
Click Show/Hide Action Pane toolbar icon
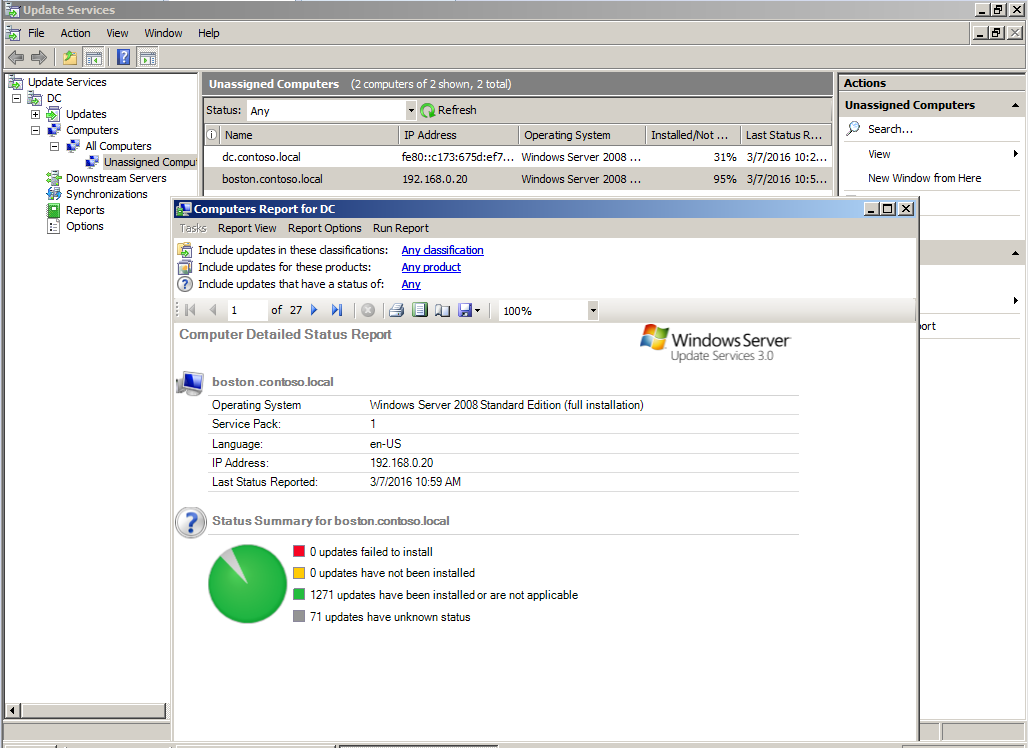point(148,58)
